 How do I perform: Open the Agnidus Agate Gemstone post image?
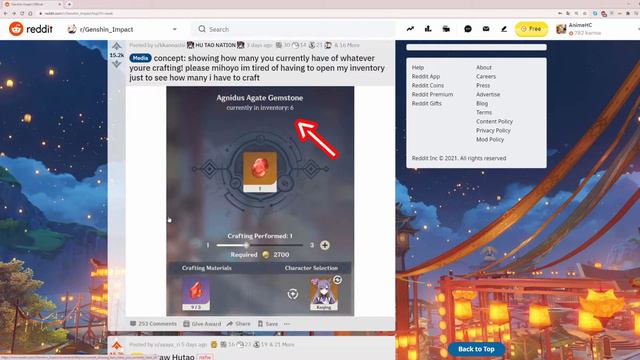260,201
